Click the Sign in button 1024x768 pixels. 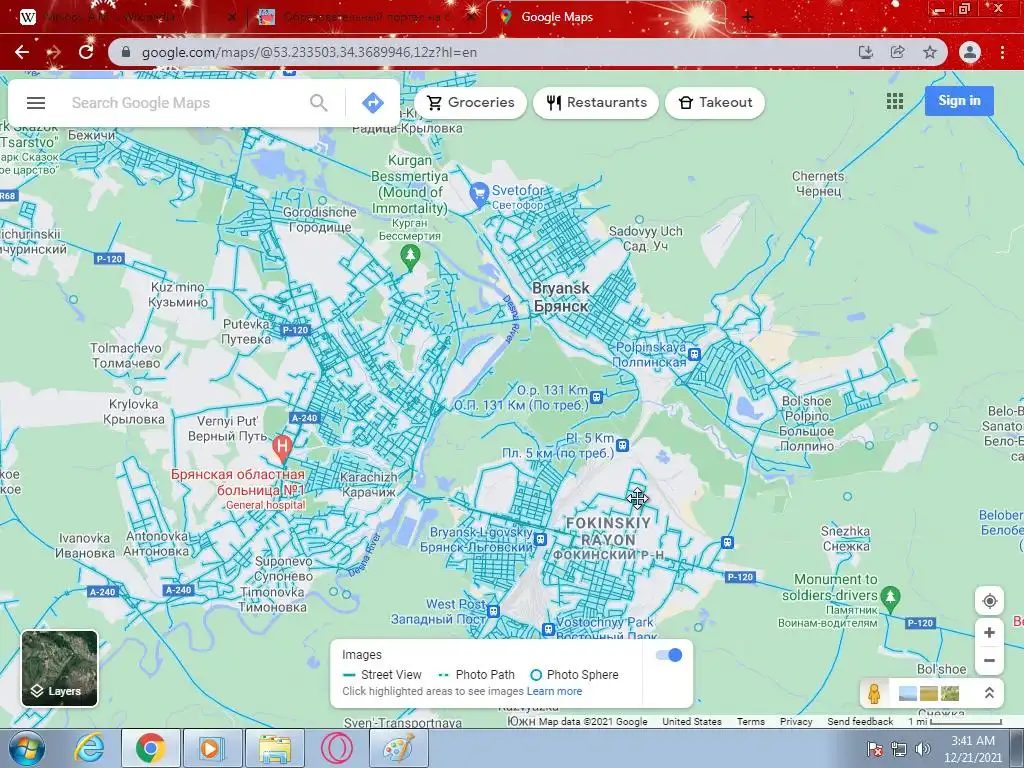coord(959,101)
